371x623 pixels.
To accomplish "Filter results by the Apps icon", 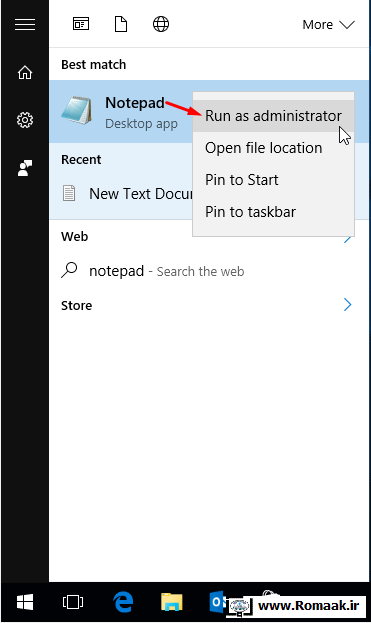I will [x=81, y=24].
